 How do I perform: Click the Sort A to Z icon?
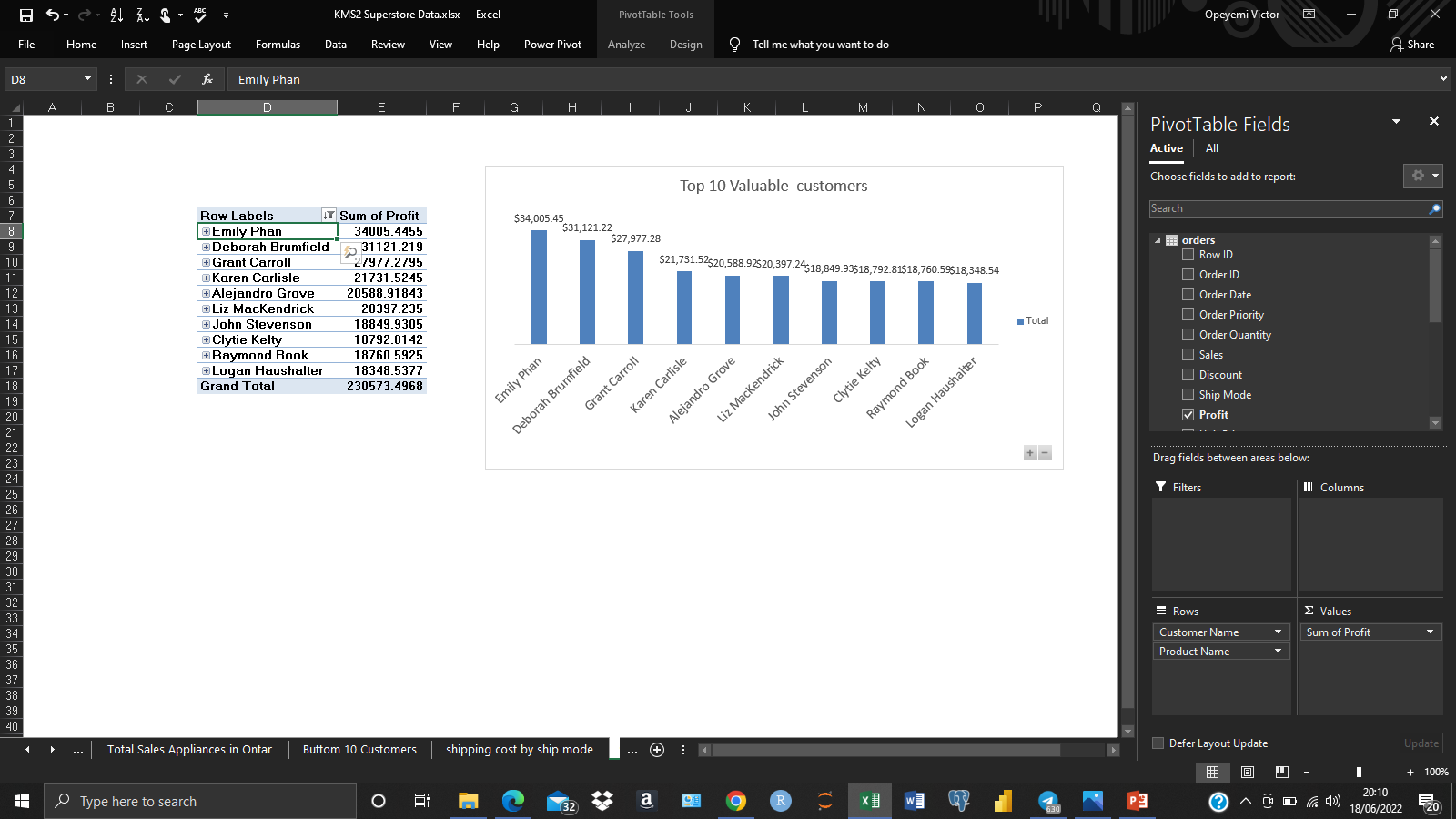(x=116, y=15)
